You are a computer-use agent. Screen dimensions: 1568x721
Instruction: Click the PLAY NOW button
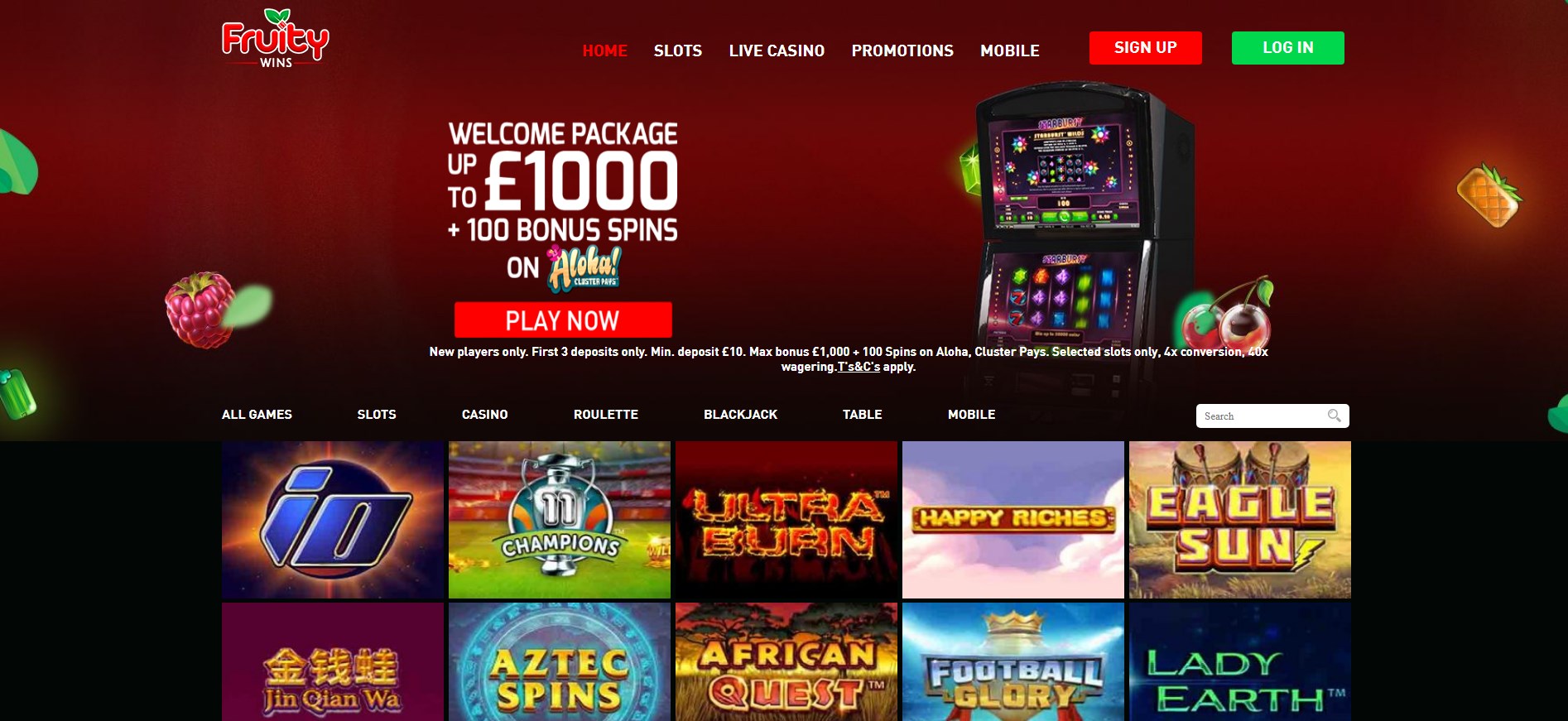click(563, 320)
